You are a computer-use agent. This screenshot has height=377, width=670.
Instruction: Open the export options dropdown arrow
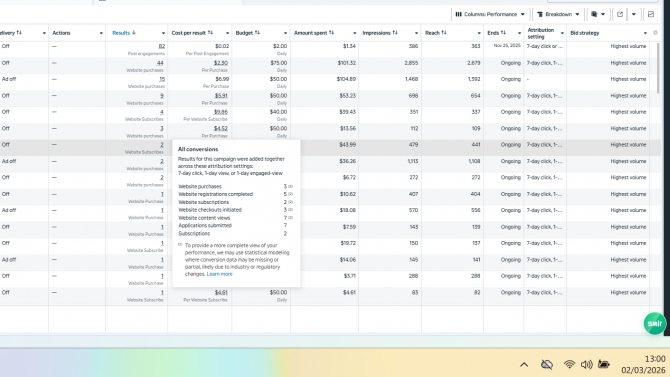(634, 14)
